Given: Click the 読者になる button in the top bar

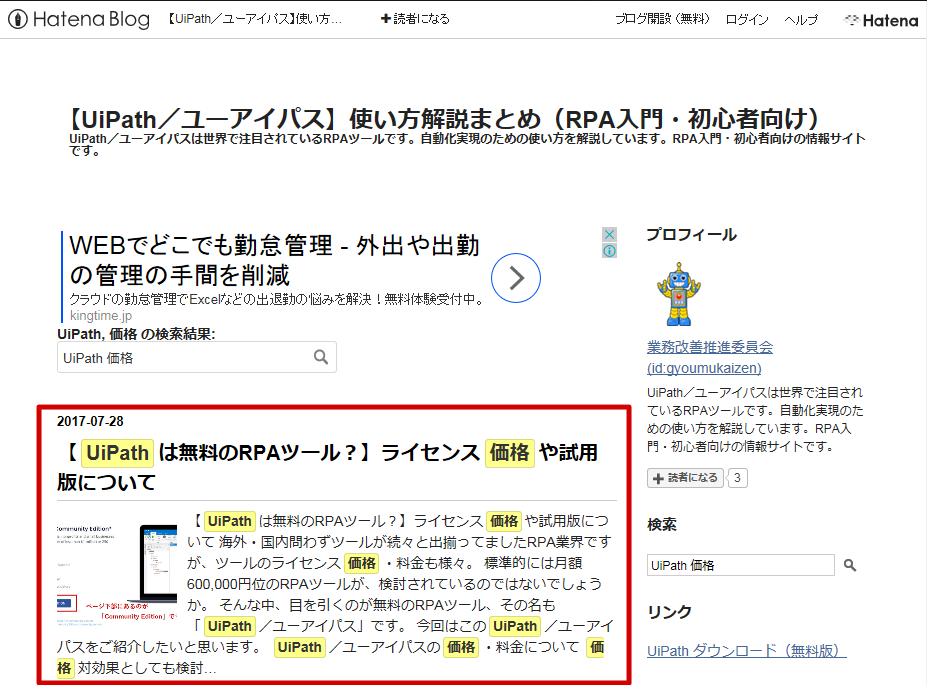Looking at the screenshot, I should pos(415,19).
